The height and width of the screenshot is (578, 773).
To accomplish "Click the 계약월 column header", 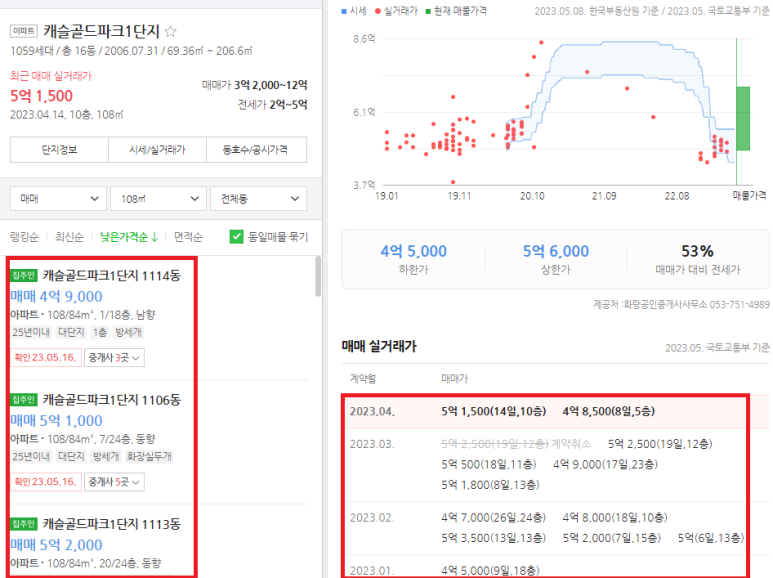I will 362,378.
